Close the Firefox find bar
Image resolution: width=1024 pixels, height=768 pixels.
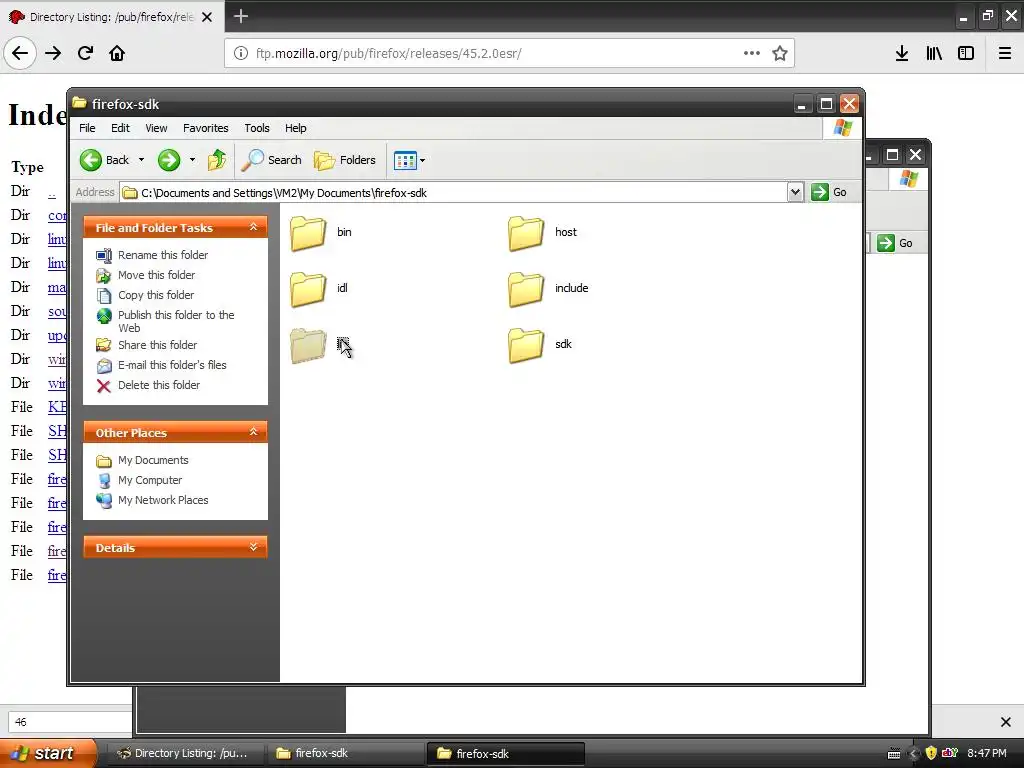click(1006, 722)
